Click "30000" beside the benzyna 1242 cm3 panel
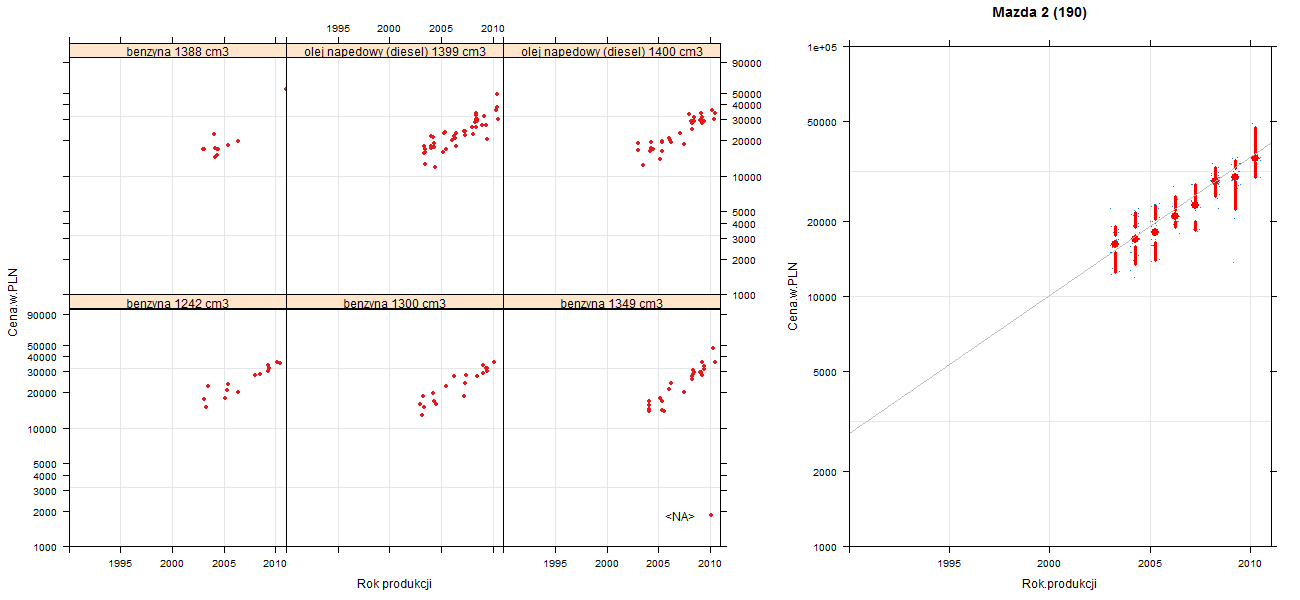1300x600 pixels. pyautogui.click(x=44, y=372)
